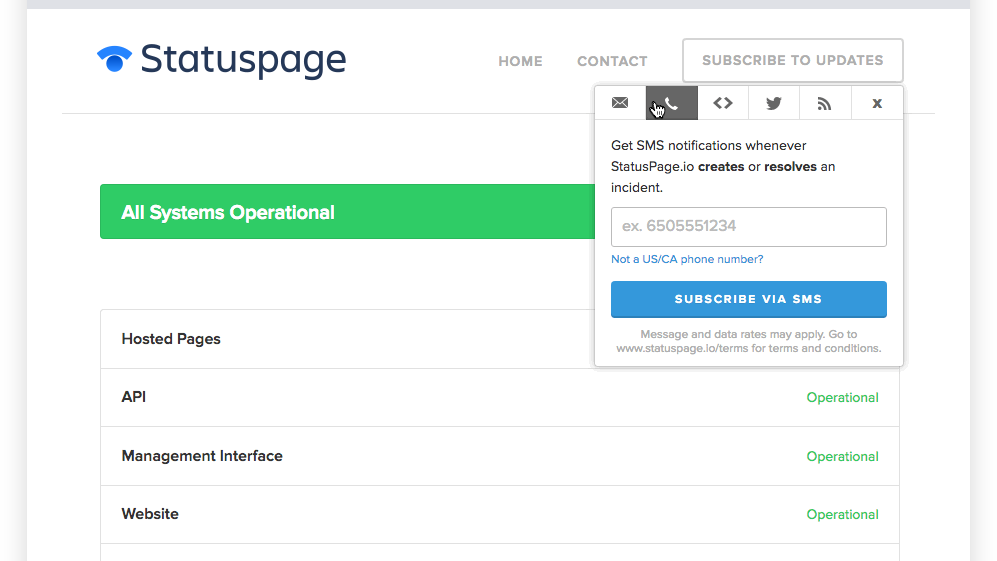Select the email subscription envelope icon

pyautogui.click(x=620, y=103)
